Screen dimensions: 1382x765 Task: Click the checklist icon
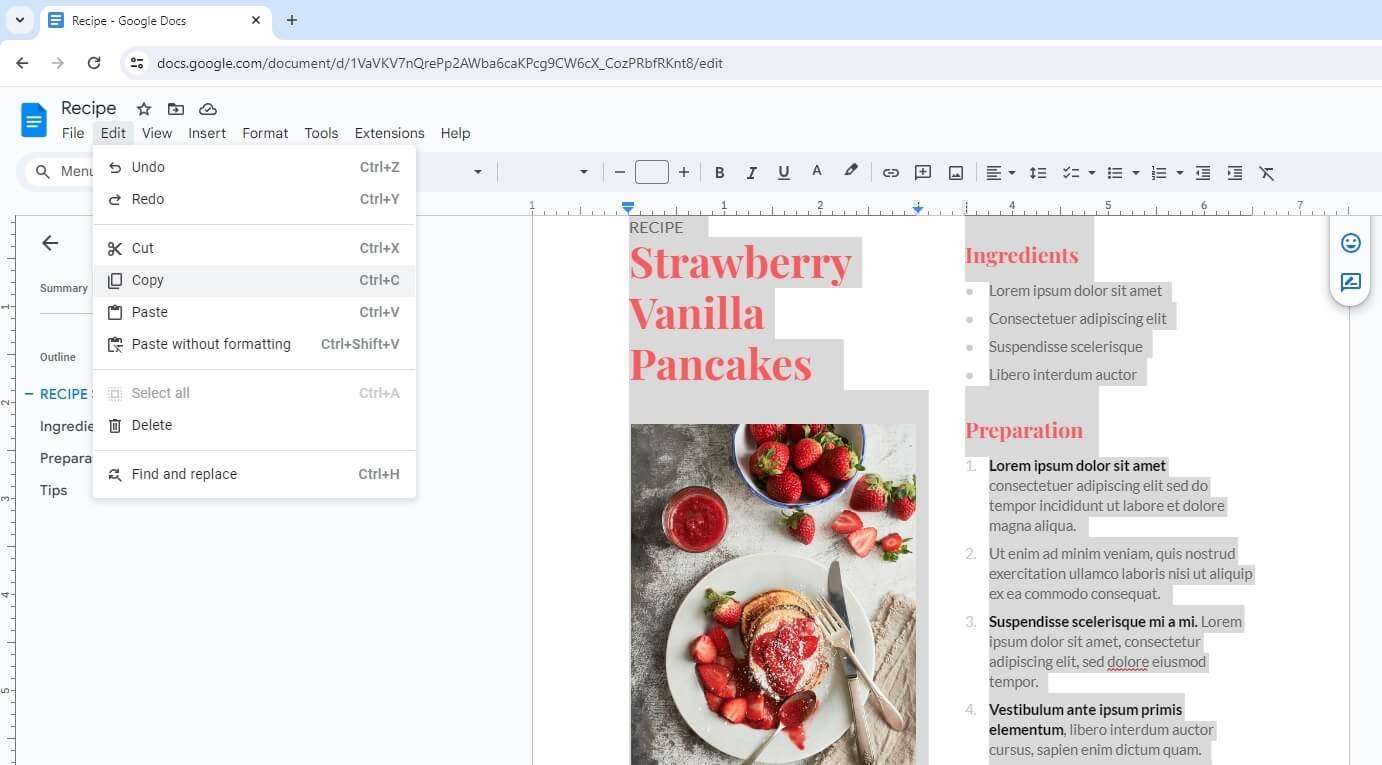(x=1070, y=173)
